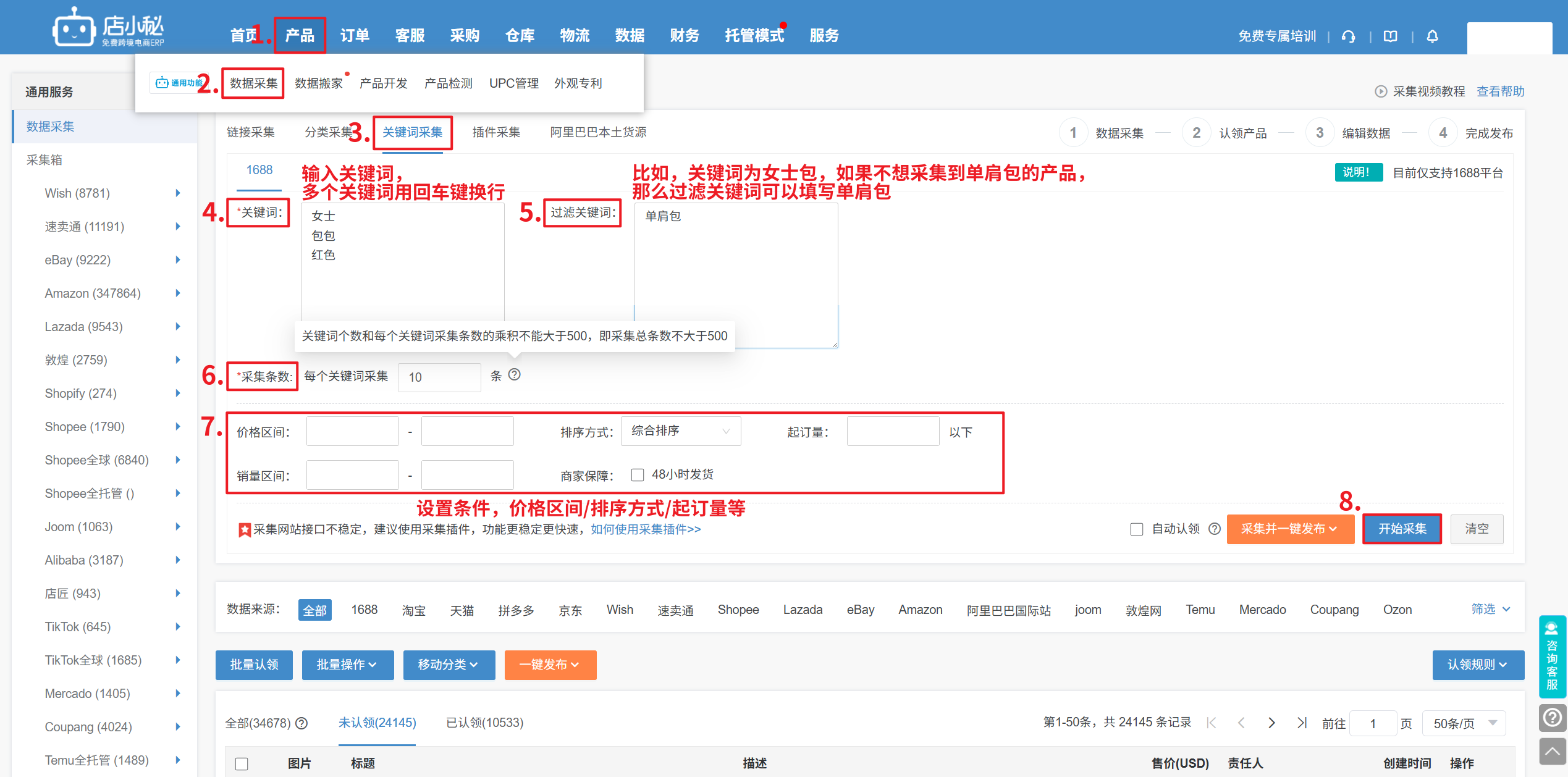Switch to the 插件采集 tab

[x=496, y=132]
